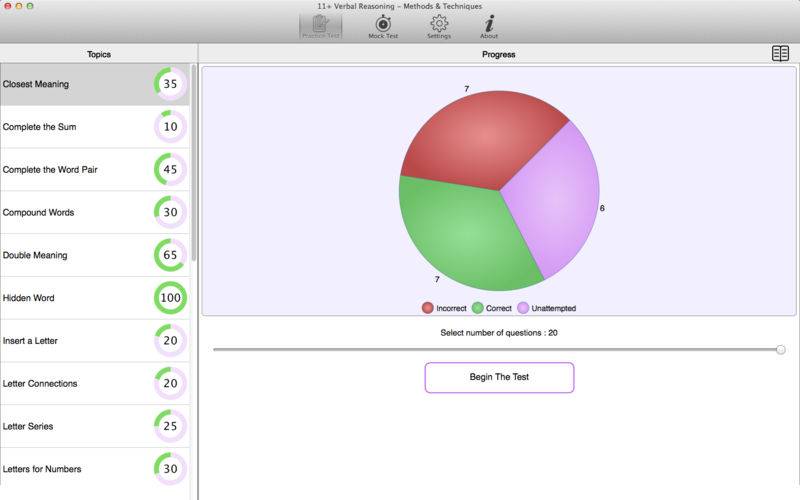Select the Double Meaning topic

(x=95, y=255)
